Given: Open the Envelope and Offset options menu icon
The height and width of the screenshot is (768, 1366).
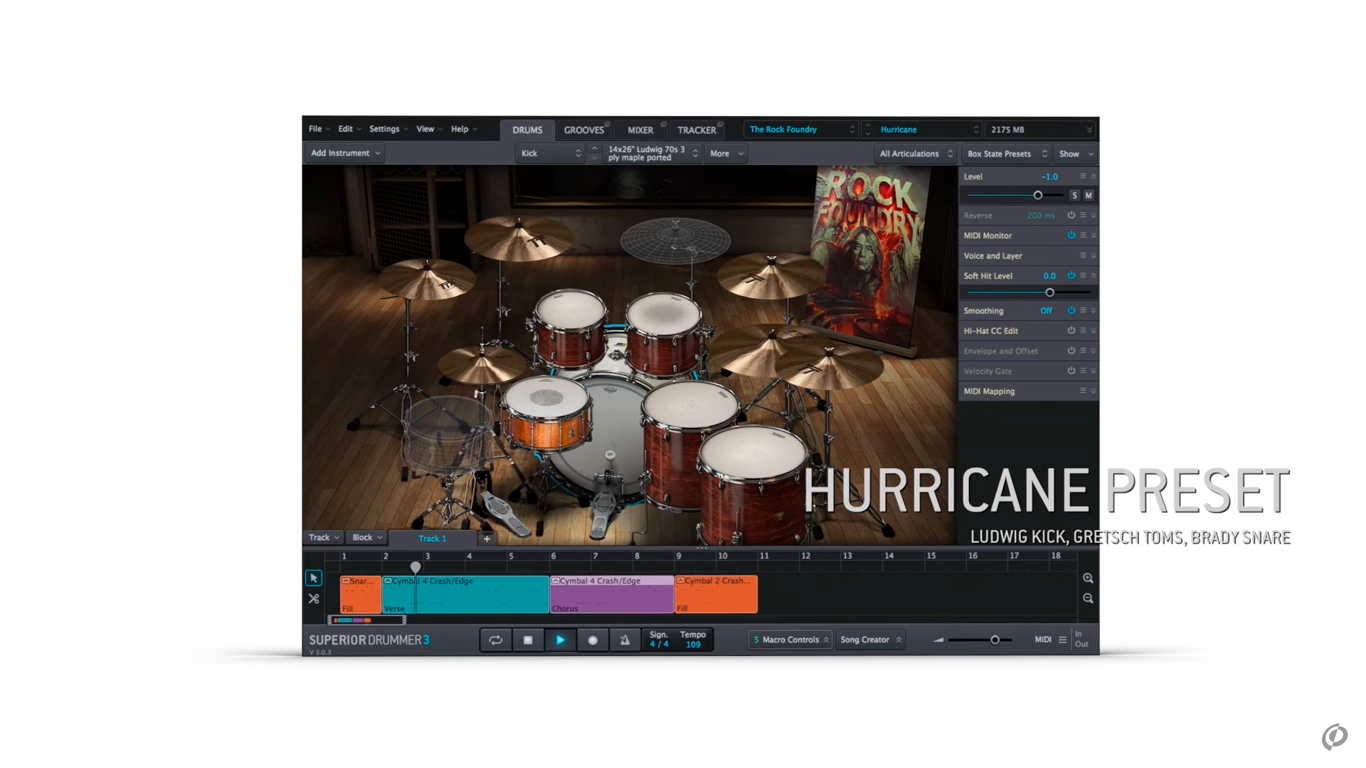Looking at the screenshot, I should click(1082, 351).
